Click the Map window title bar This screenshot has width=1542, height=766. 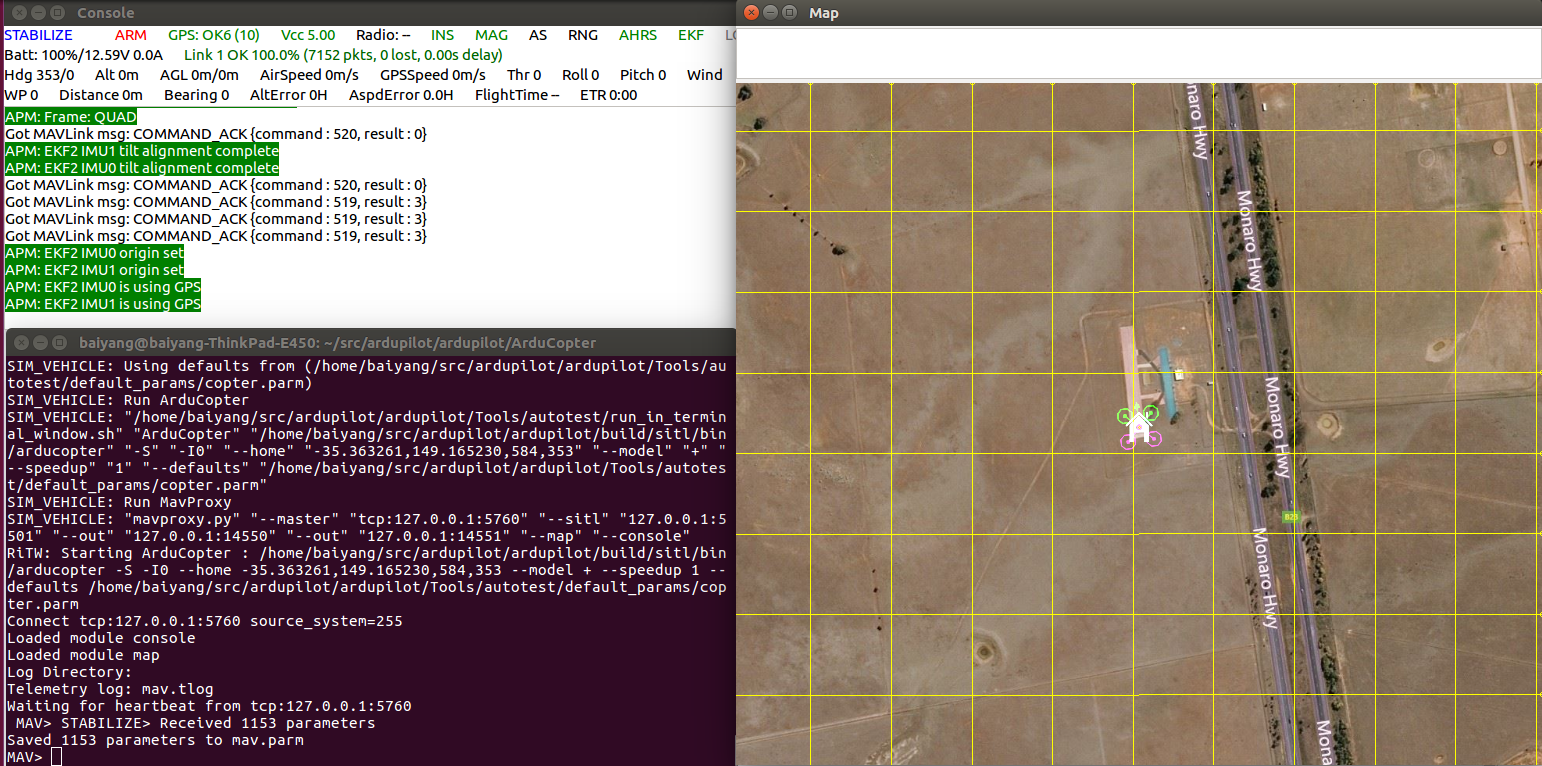tap(1139, 13)
